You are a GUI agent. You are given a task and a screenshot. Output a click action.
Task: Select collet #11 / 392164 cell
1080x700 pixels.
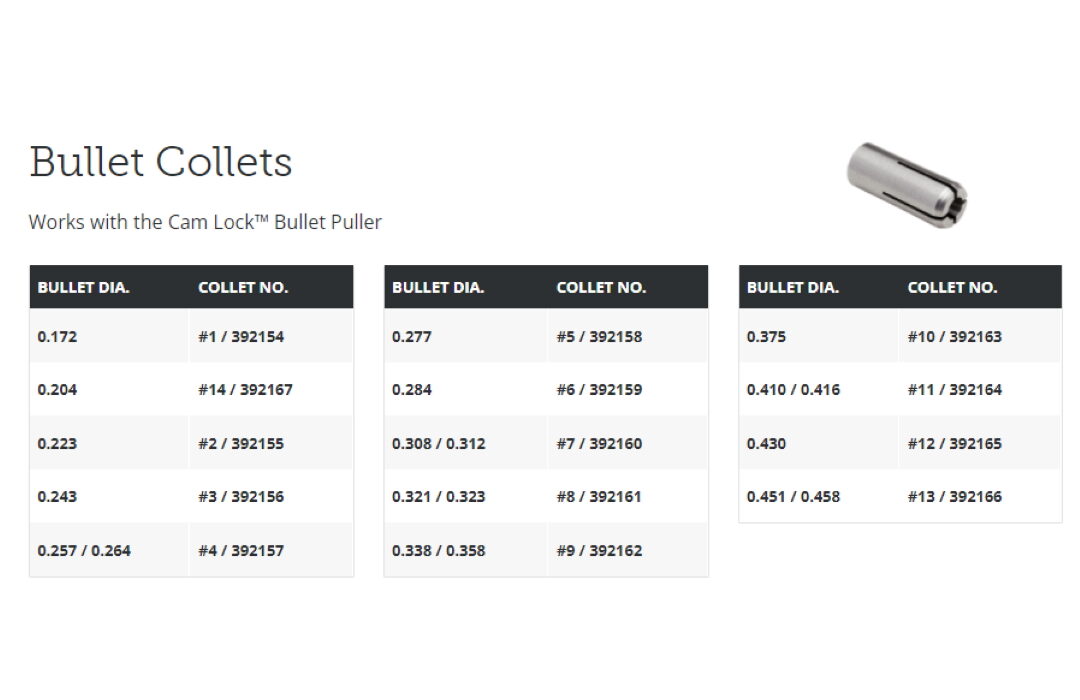point(954,390)
